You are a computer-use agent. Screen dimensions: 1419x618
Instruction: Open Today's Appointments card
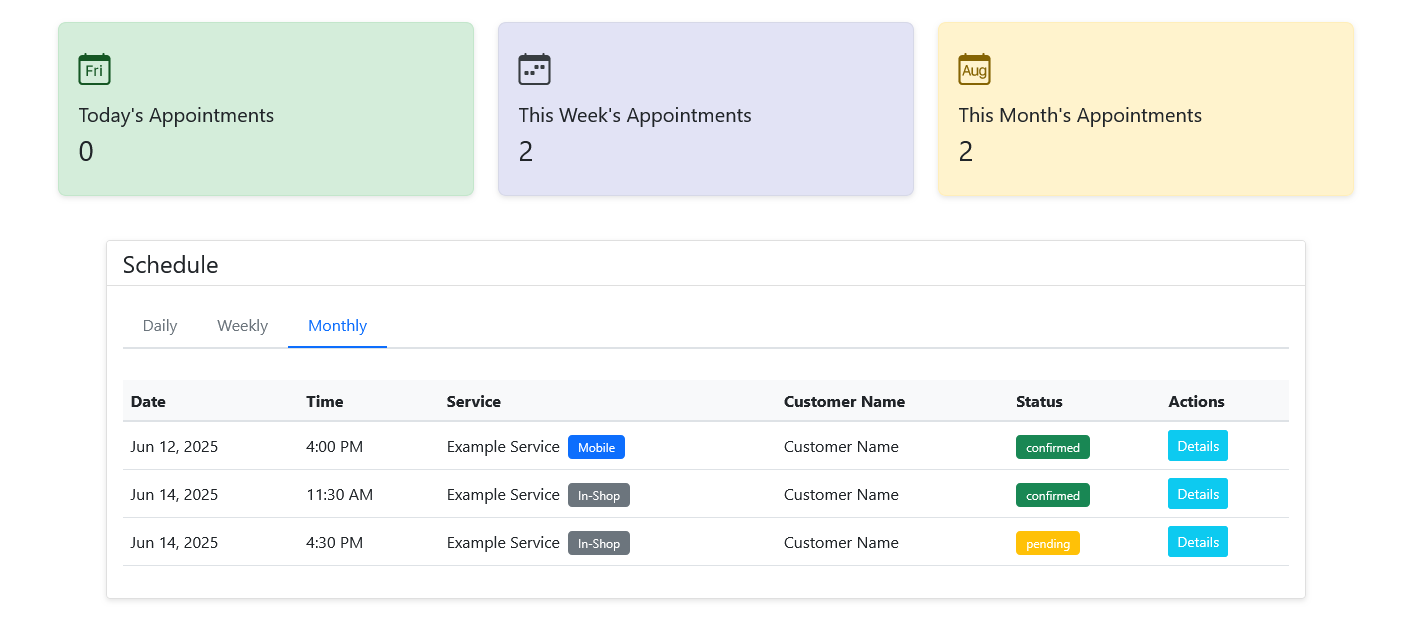pos(266,109)
